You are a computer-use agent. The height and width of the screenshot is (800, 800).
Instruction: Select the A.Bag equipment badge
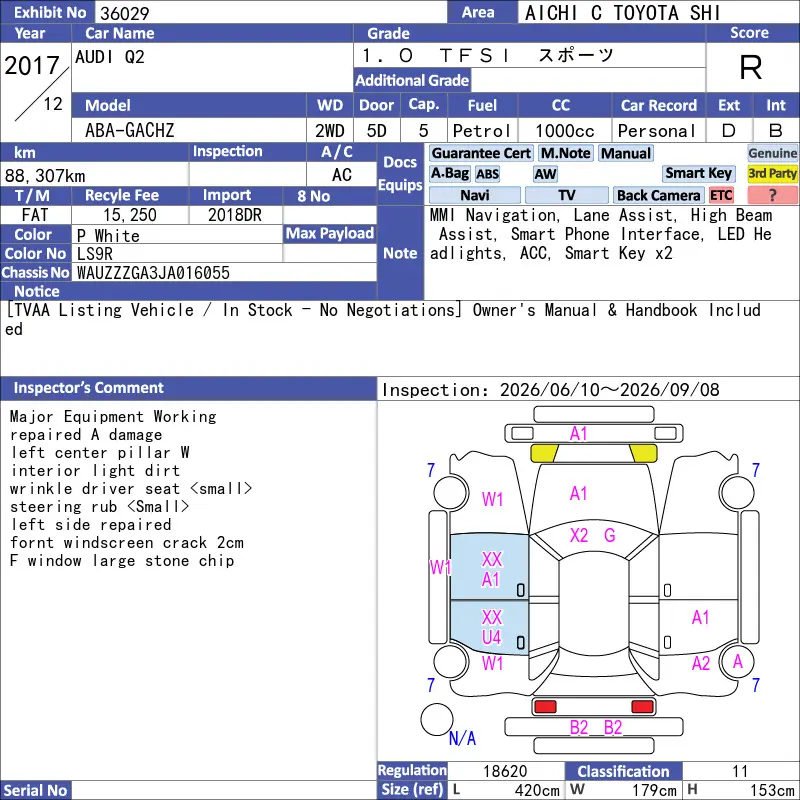click(449, 173)
